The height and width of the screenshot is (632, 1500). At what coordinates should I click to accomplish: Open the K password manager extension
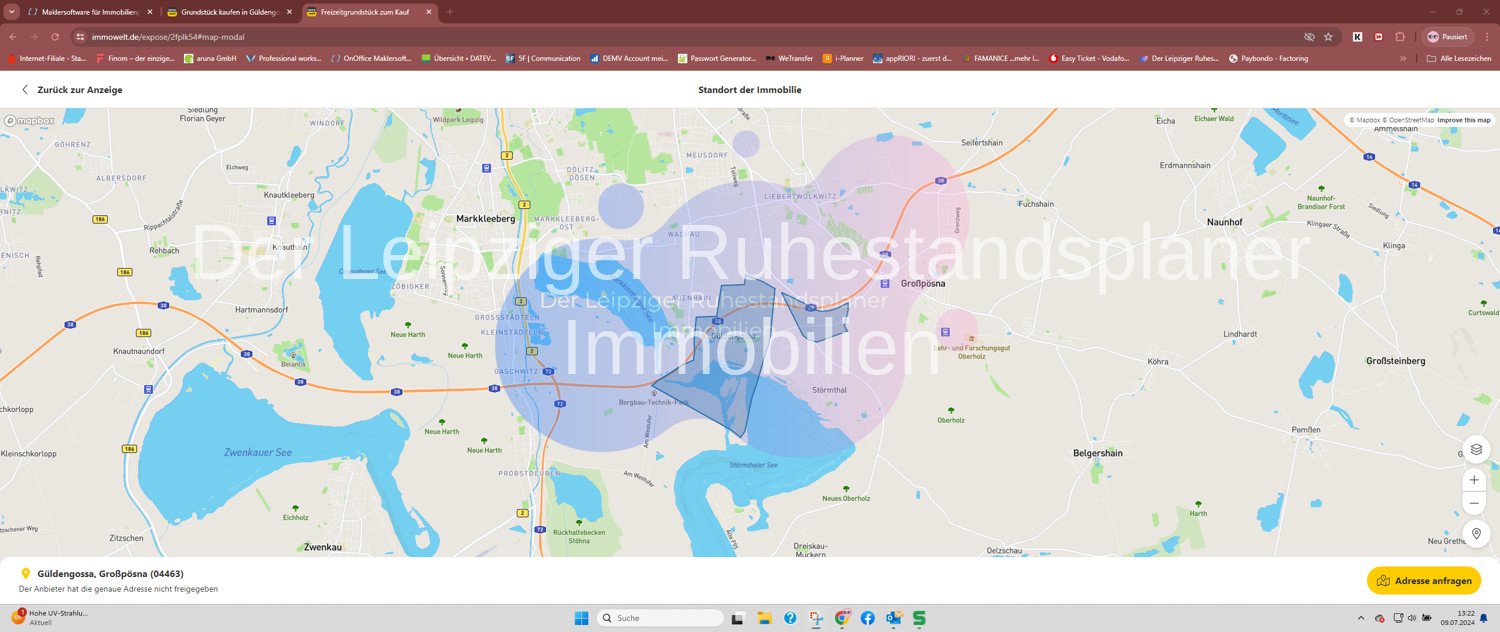[1357, 36]
